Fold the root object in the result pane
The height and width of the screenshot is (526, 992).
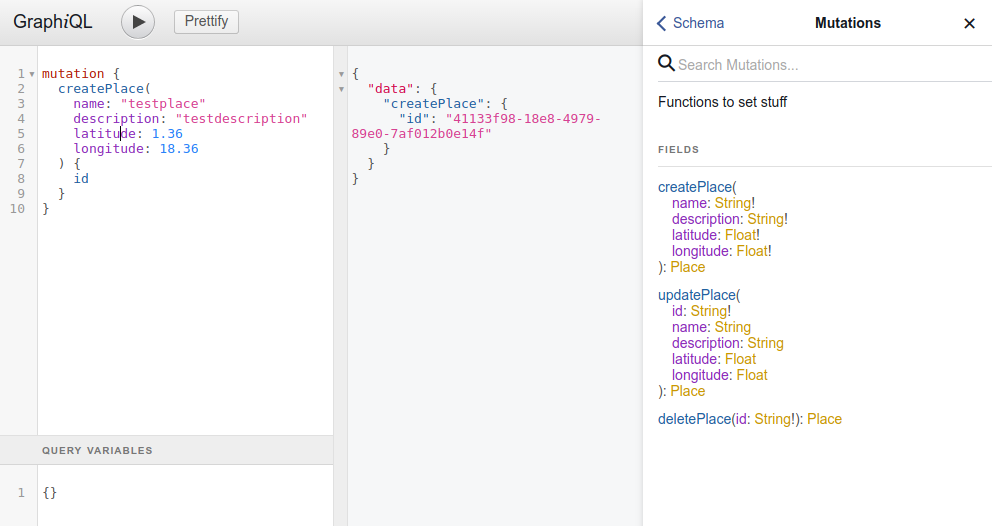click(x=341, y=74)
